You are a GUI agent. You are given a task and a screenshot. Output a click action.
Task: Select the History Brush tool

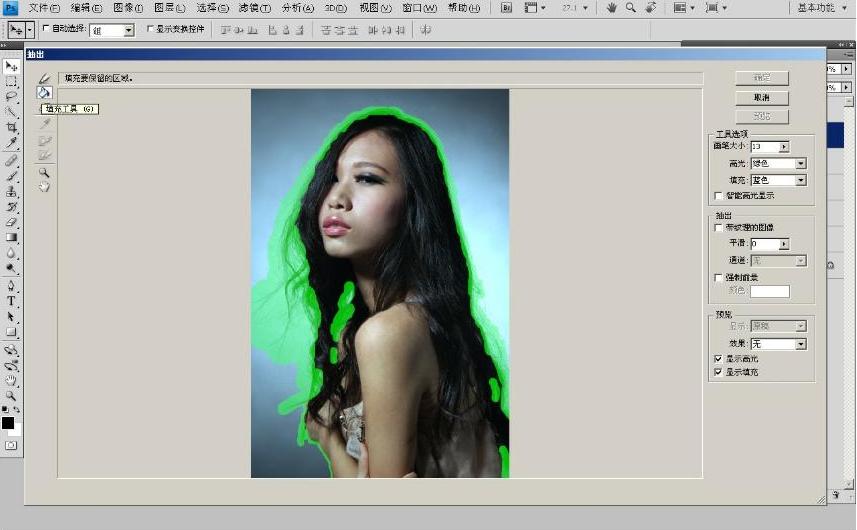click(11, 207)
